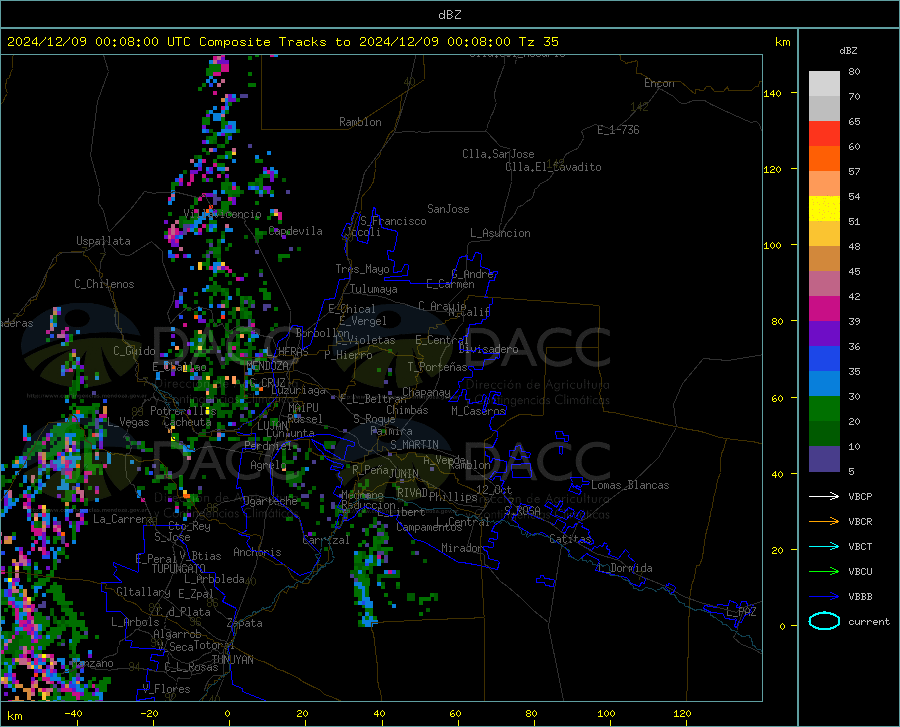Image resolution: width=900 pixels, height=727 pixels.
Task: Click the C_Chilenos label on map
Action: [x=104, y=284]
